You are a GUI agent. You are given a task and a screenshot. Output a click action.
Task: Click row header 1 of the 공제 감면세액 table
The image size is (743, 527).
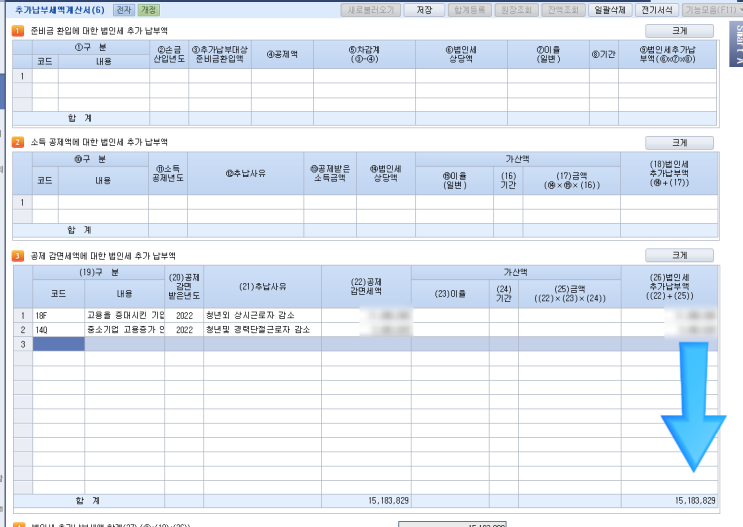(x=23, y=316)
